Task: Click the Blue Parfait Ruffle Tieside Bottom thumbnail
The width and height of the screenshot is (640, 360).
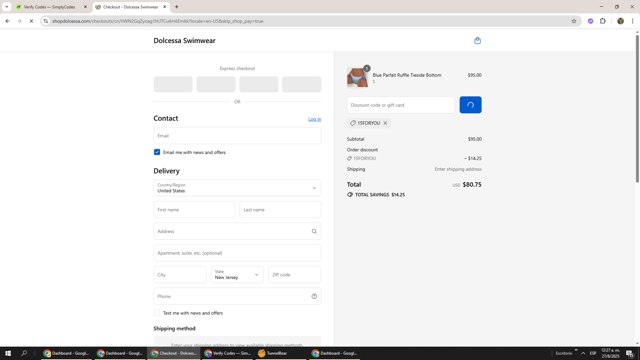Action: (x=357, y=77)
